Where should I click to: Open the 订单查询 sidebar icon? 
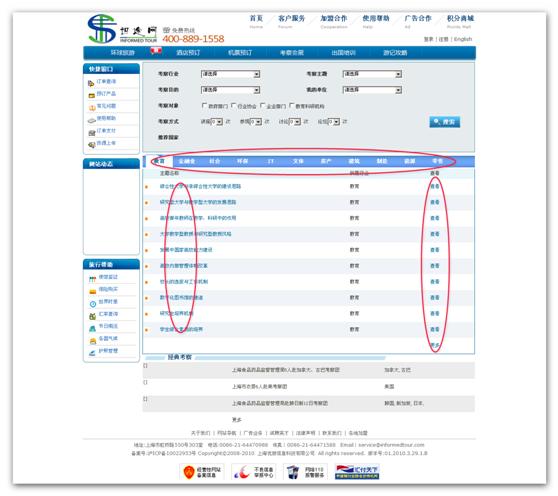pos(91,83)
